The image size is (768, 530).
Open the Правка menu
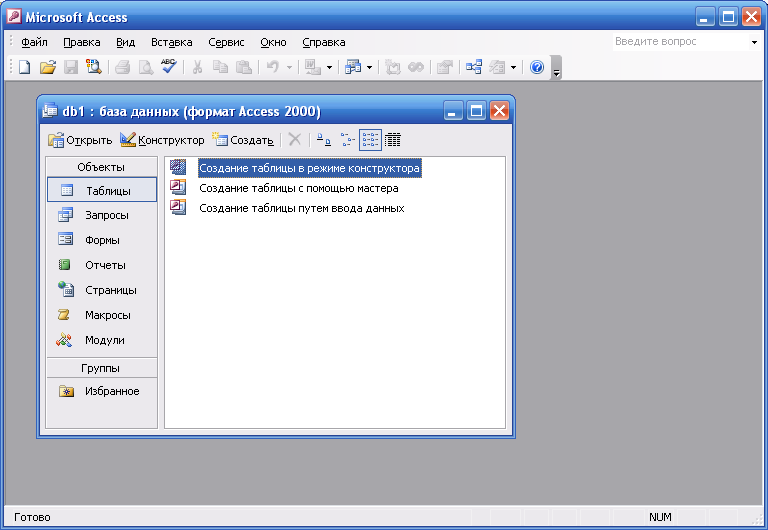82,42
